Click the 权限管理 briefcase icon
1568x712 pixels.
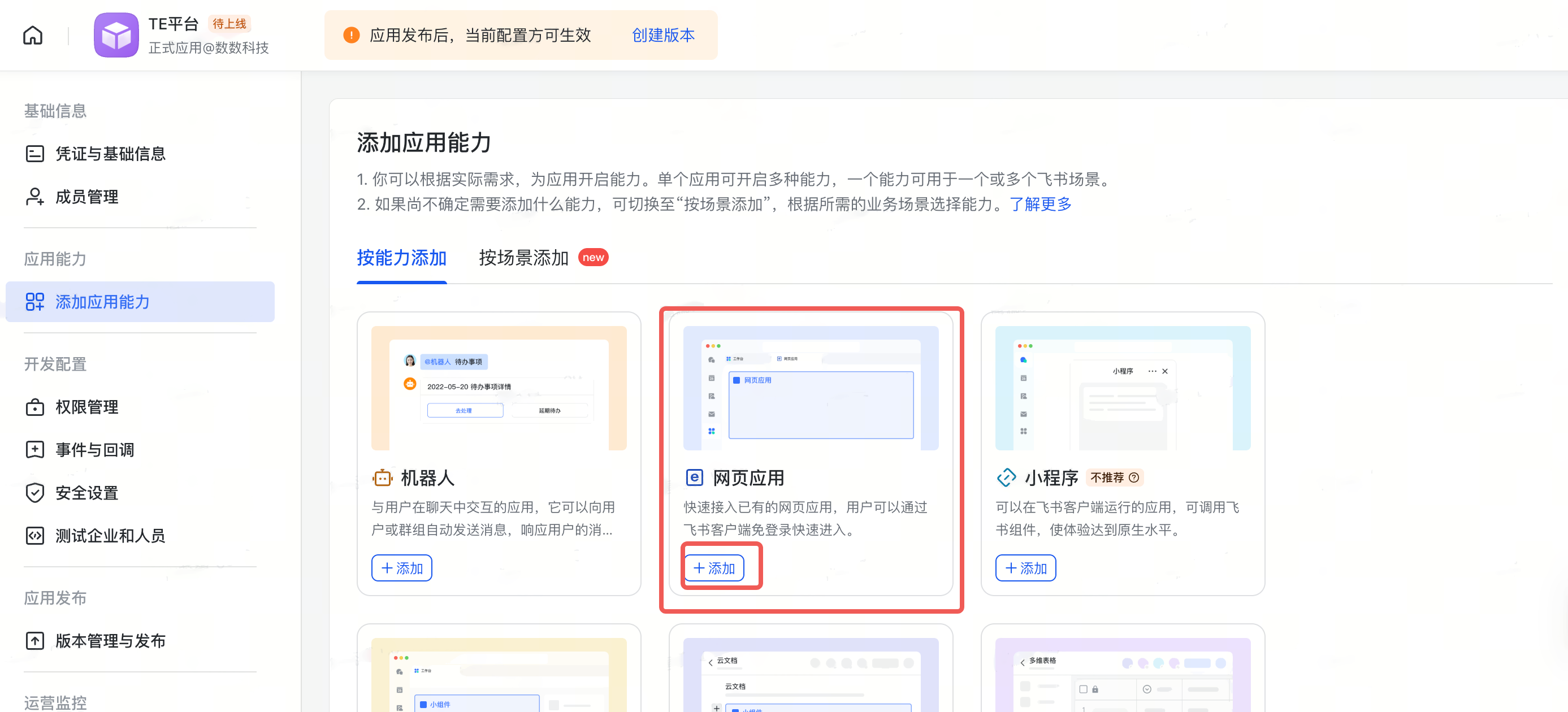pyautogui.click(x=34, y=407)
